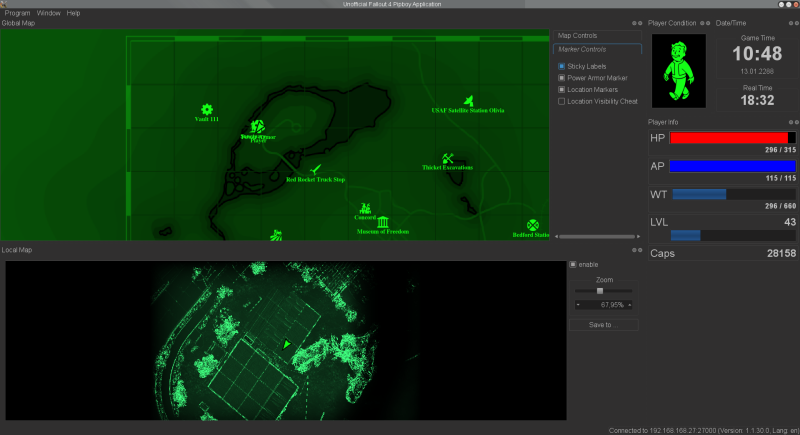Click the red HP progress bar
Image resolution: width=800 pixels, height=435 pixels.
733,138
